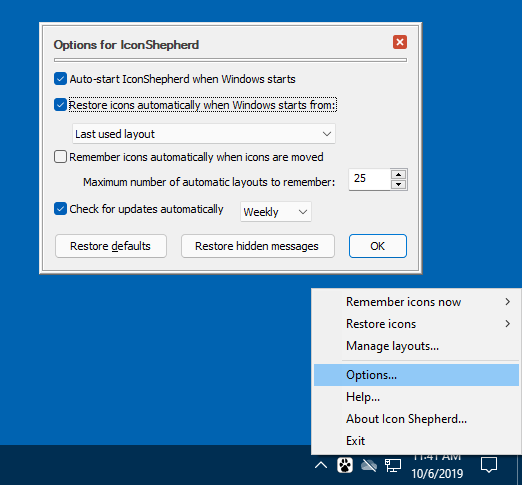Disable Auto-start IconShepherd when Windows starts
The height and width of the screenshot is (485, 522).
(x=60, y=79)
